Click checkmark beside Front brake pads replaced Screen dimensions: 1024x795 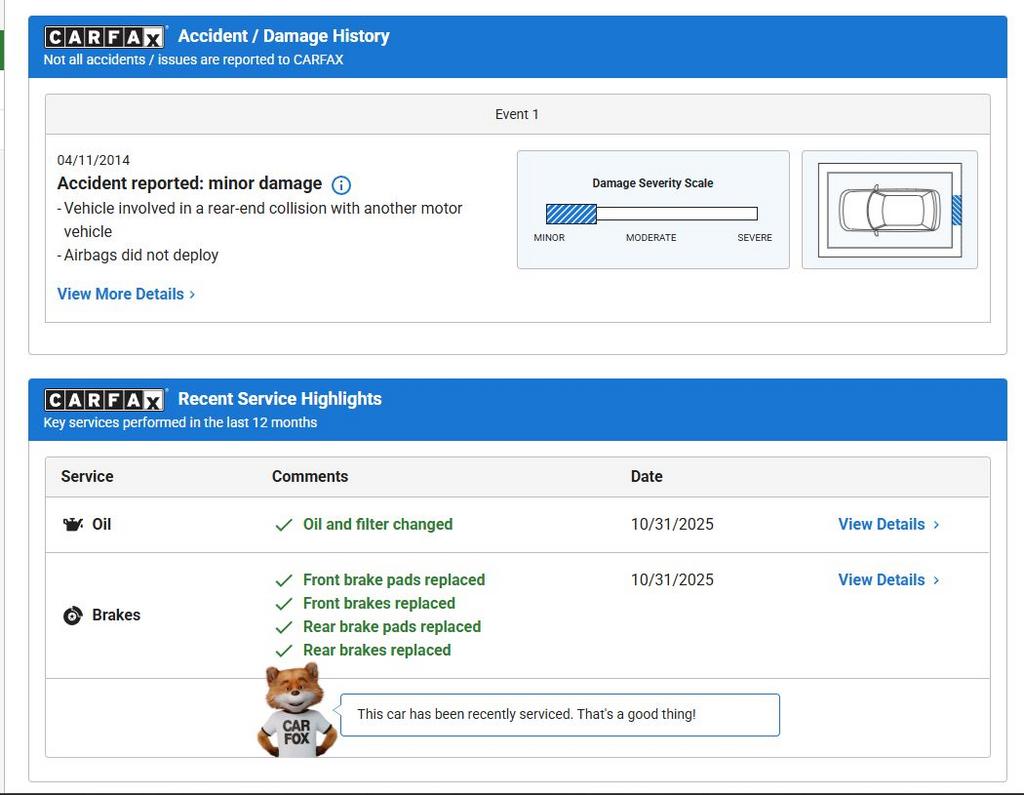point(284,580)
